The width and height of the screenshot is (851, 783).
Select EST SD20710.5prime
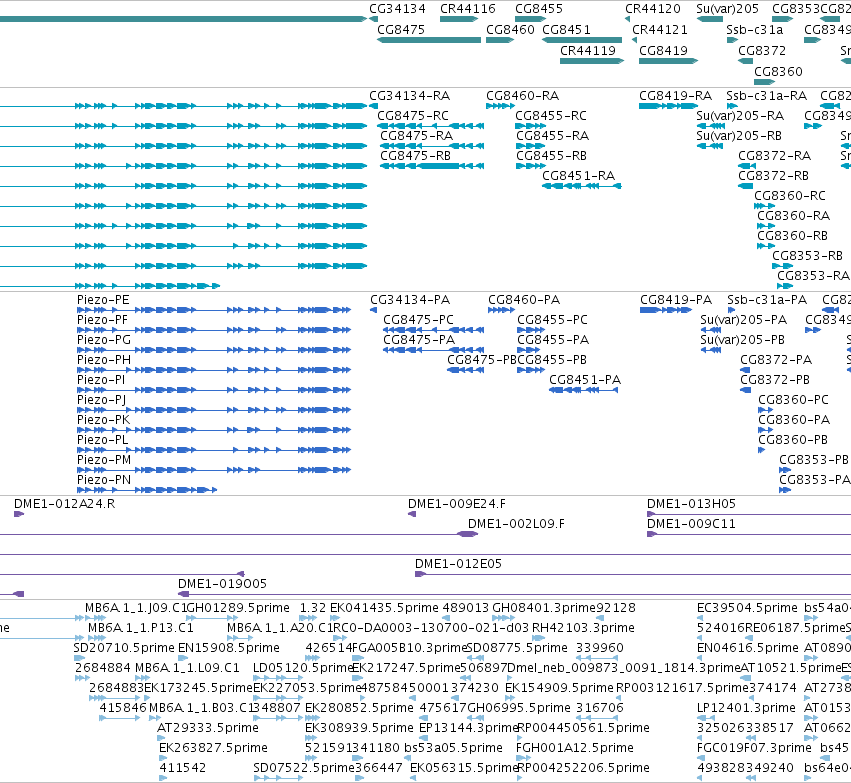pyautogui.click(x=124, y=648)
